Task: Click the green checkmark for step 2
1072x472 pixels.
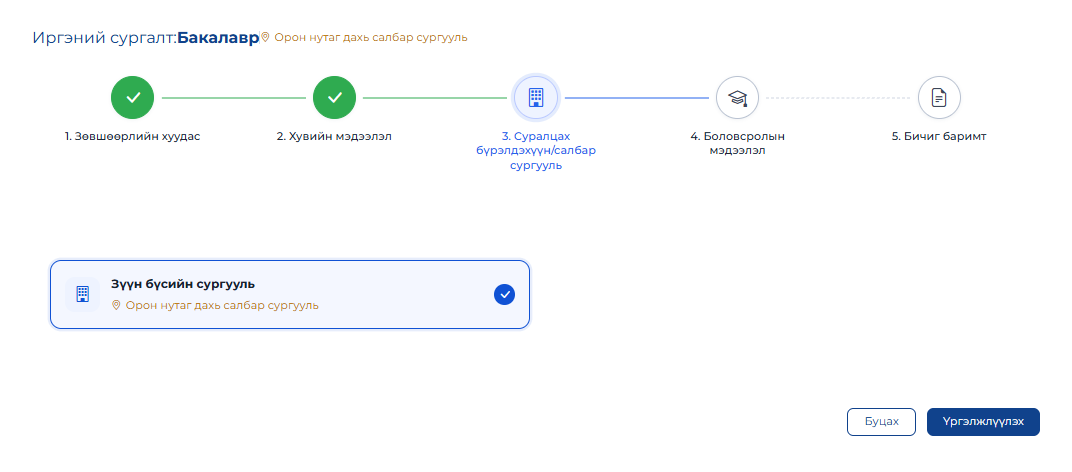Action: tap(334, 98)
